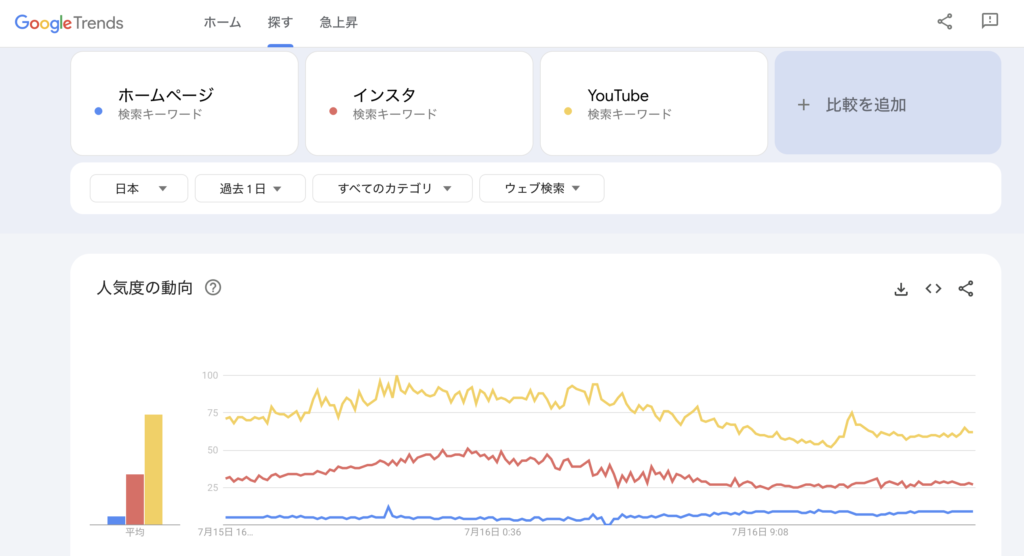The height and width of the screenshot is (556, 1024).
Task: Open the send feedback icon
Action: pos(990,22)
